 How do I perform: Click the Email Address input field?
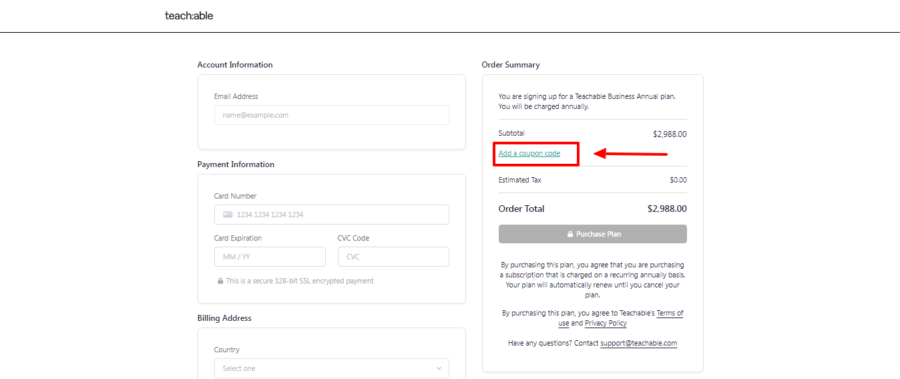coord(332,115)
